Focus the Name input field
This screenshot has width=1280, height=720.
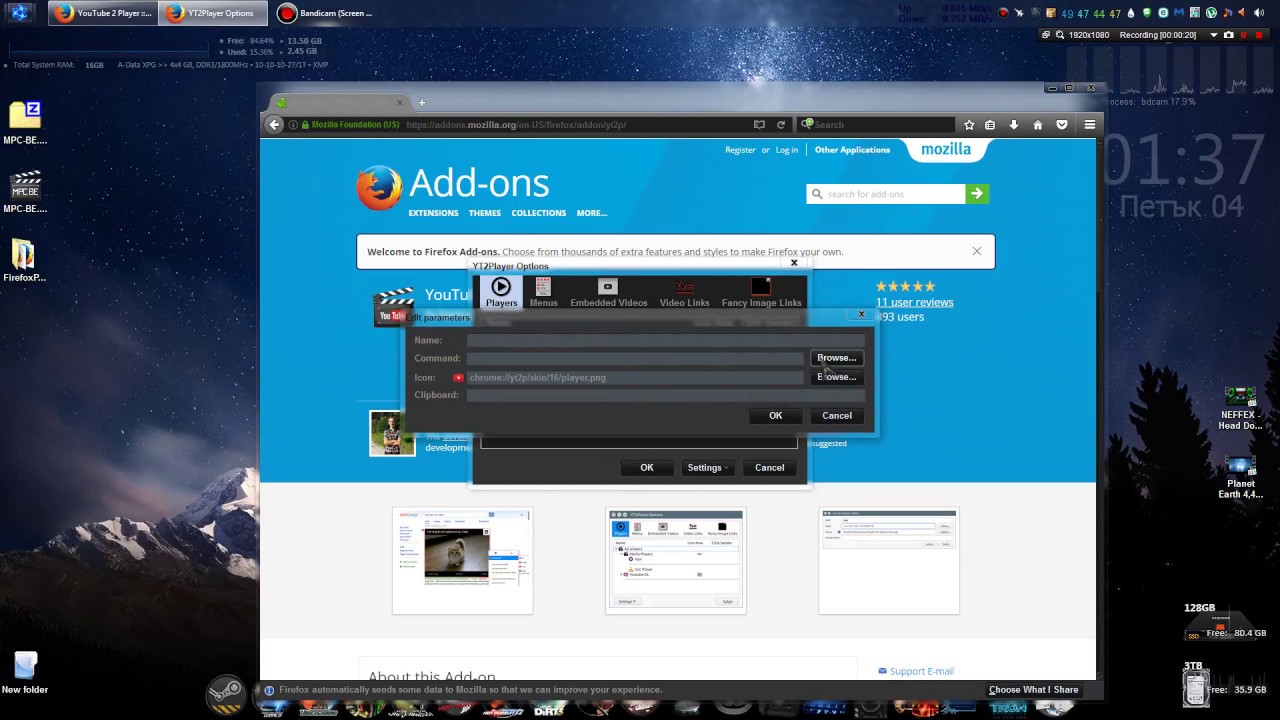(x=665, y=340)
